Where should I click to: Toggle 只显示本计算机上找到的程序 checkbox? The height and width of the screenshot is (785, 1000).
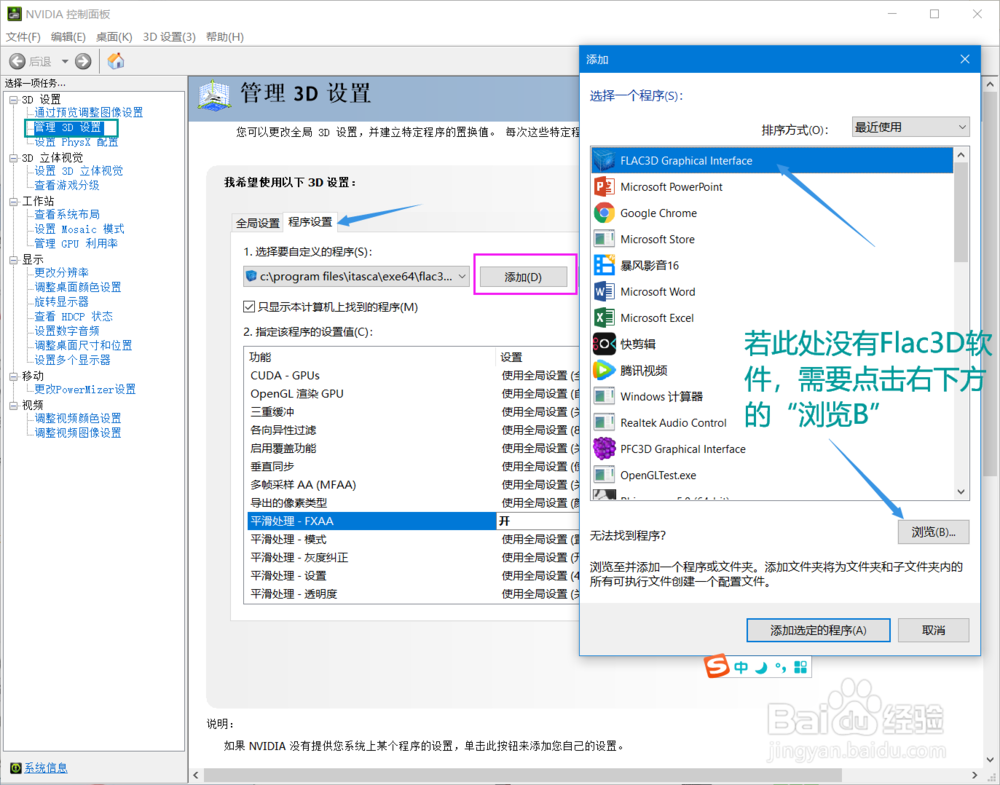click(x=249, y=307)
